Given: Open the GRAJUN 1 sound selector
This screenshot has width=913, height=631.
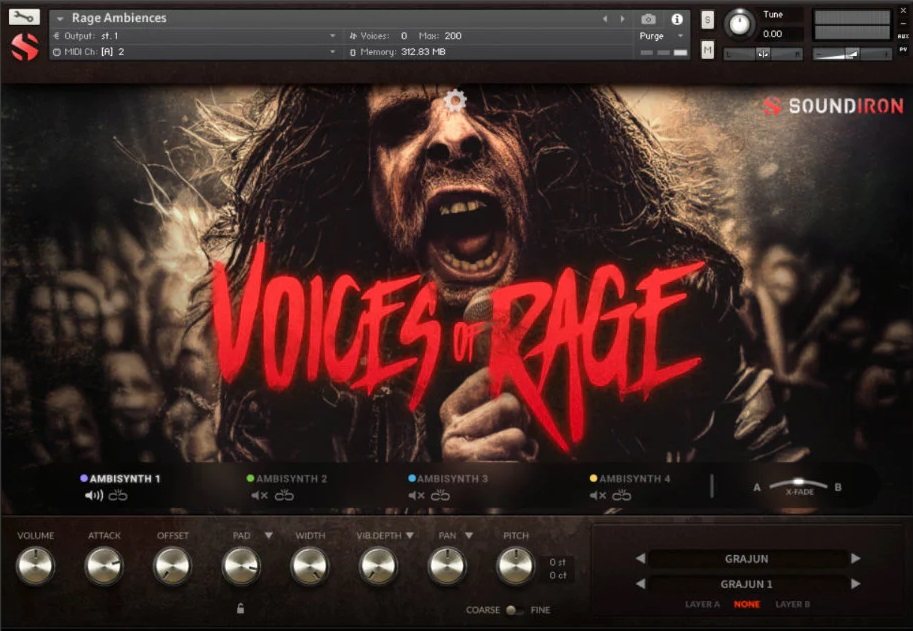Looking at the screenshot, I should coord(747,584).
